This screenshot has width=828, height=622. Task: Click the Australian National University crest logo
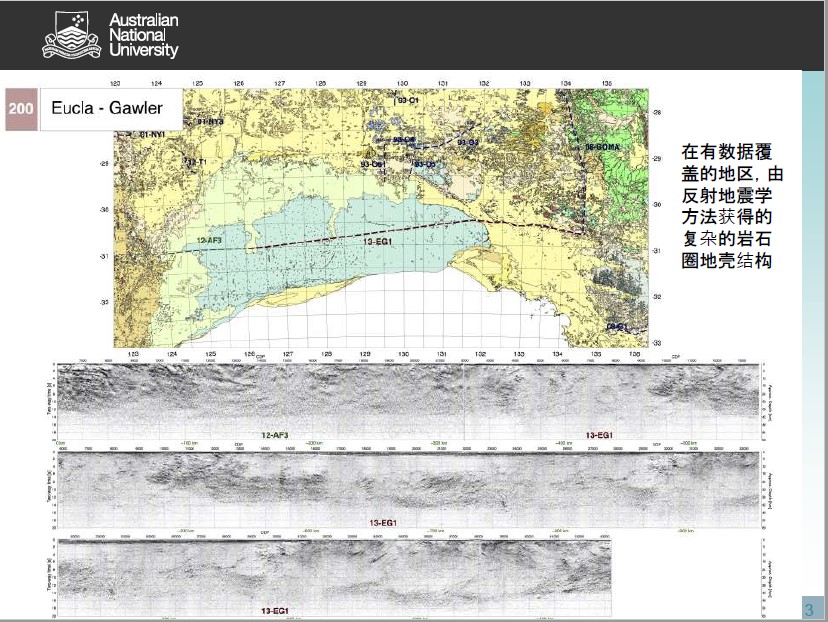(x=70, y=36)
